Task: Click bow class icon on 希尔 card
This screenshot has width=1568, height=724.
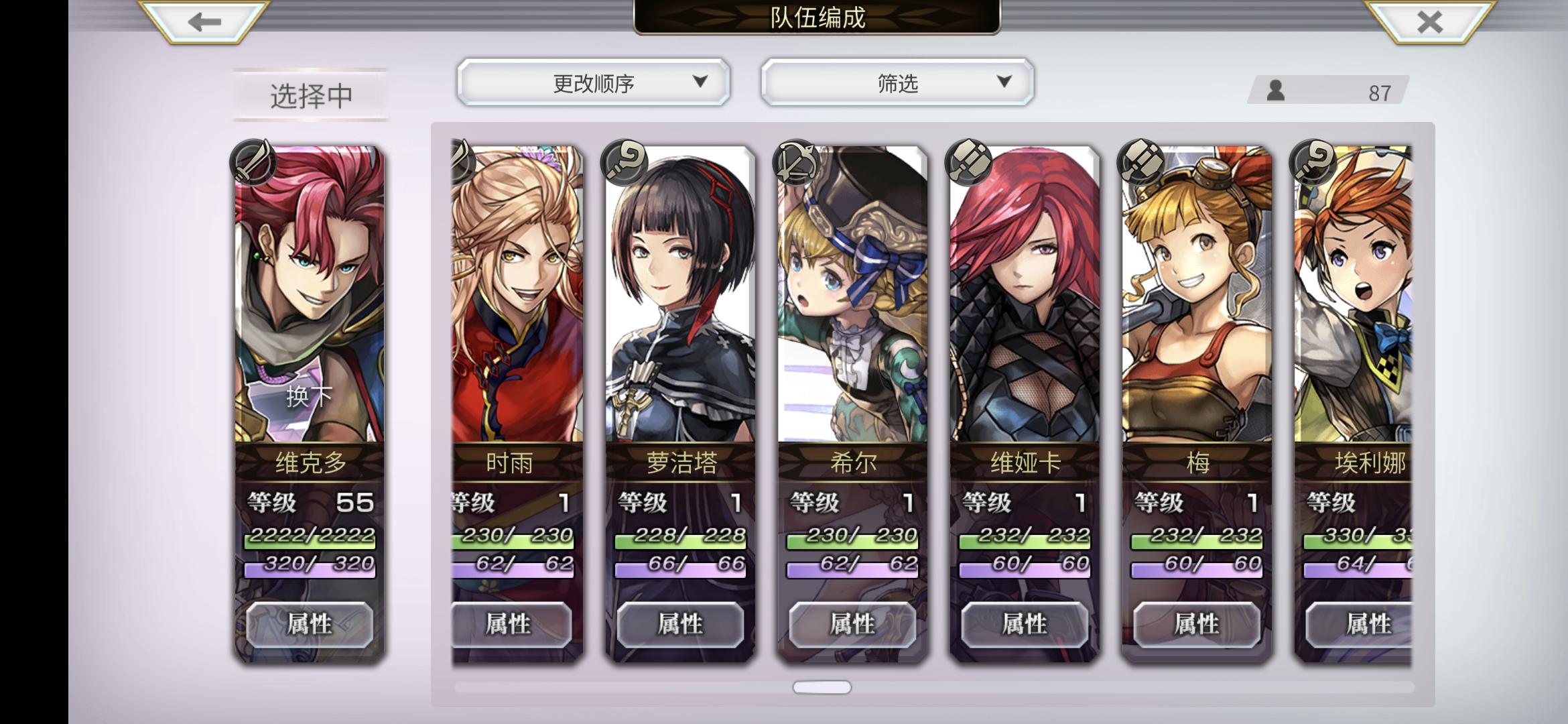Action: (x=797, y=162)
